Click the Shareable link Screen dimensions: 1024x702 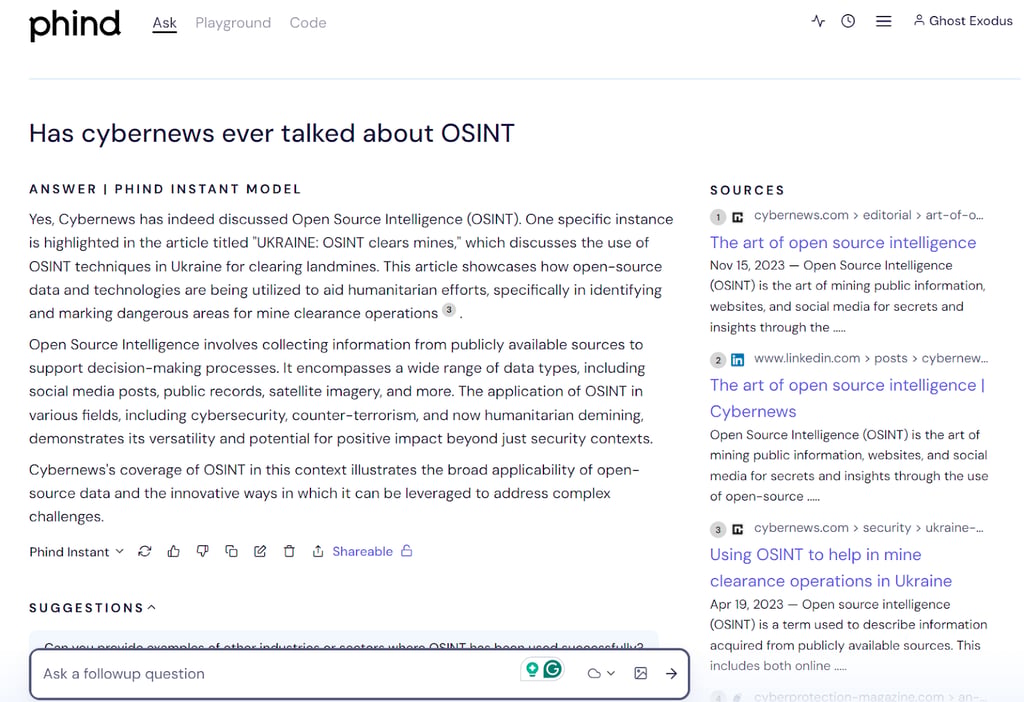pos(362,551)
